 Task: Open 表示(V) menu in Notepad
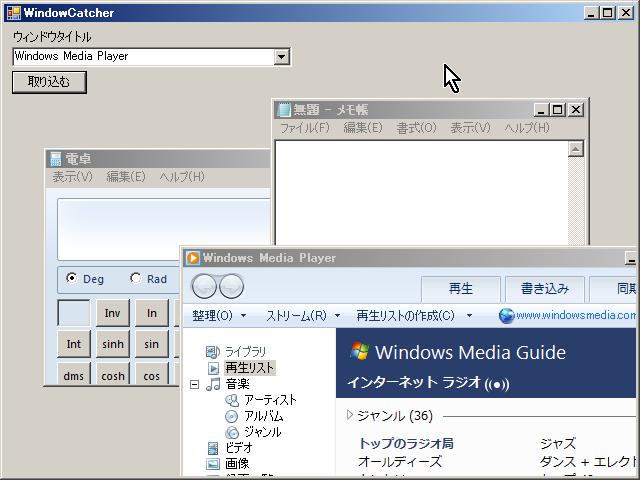(470, 128)
